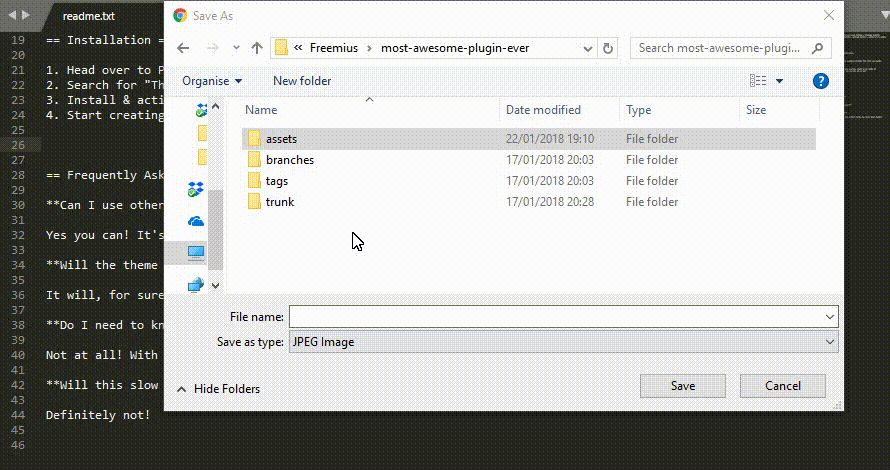Expand the File name dropdown arrow

coord(830,317)
